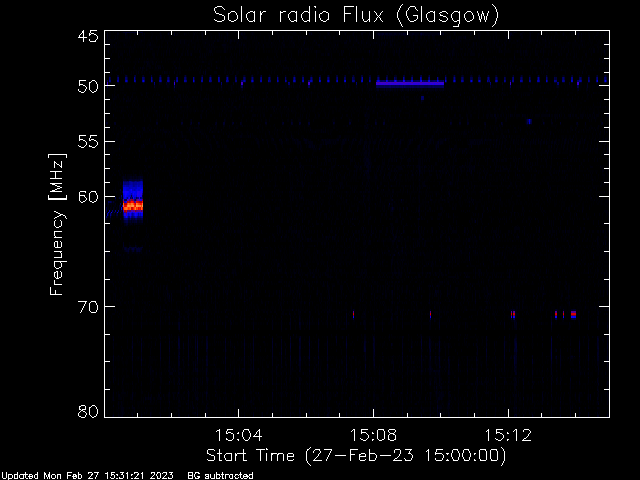The image size is (640, 480).
Task: Click the '15:04' time tick label
Action: [238, 435]
